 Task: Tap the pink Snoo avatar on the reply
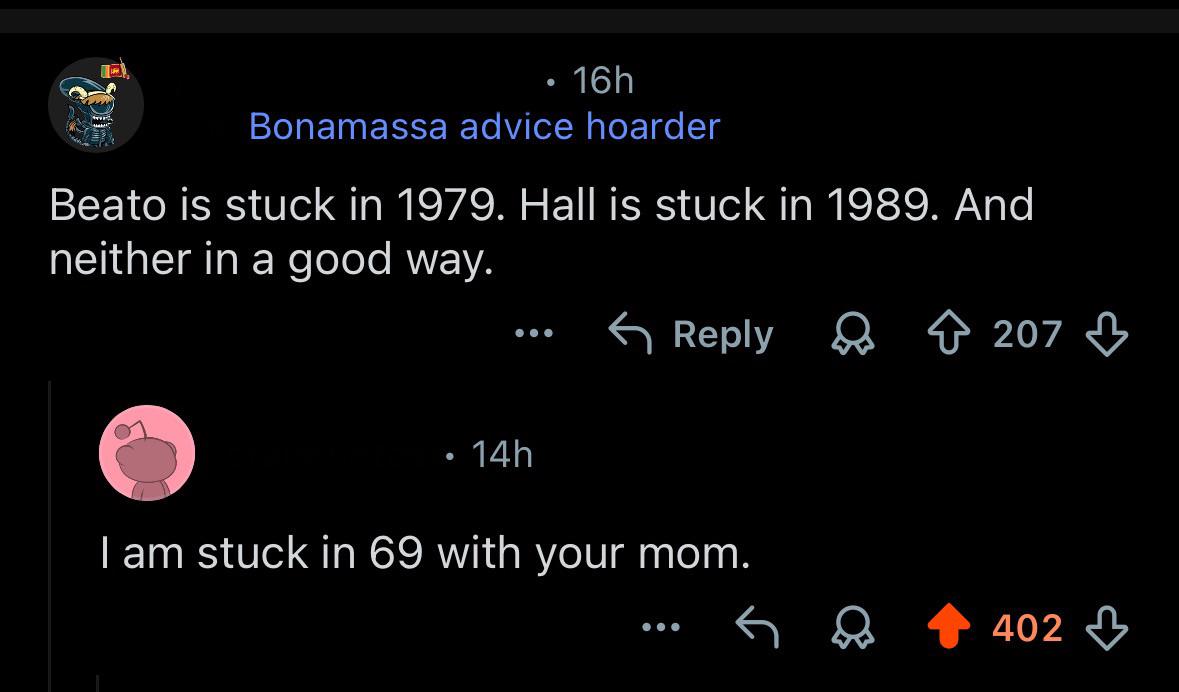tap(147, 452)
